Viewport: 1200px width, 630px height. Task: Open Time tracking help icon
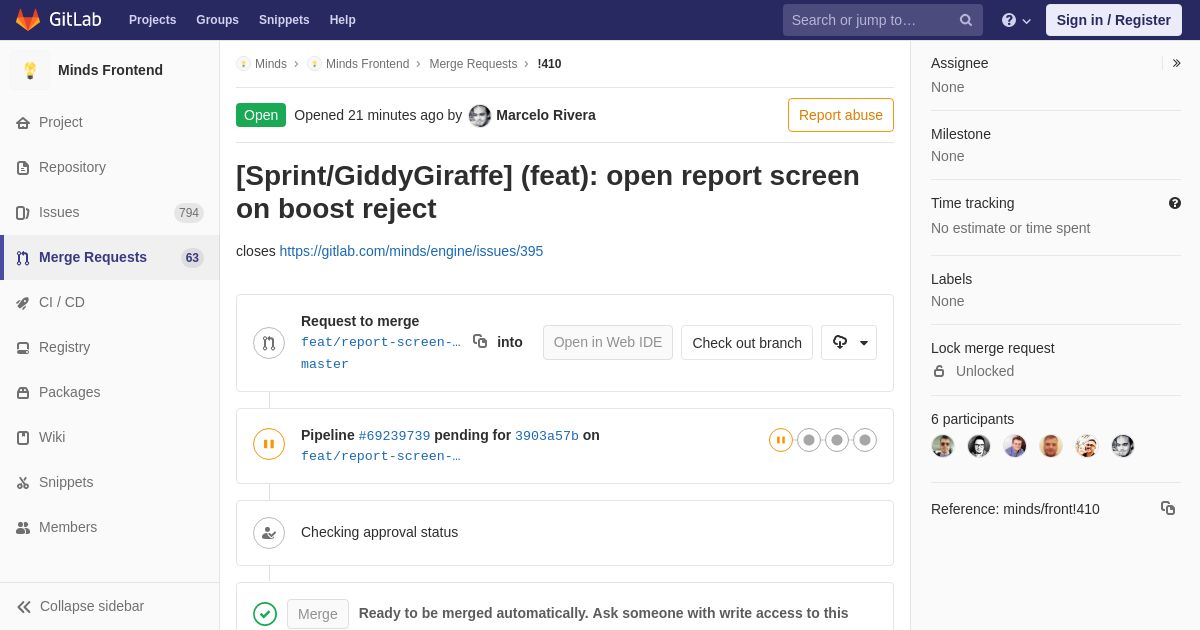click(x=1175, y=203)
